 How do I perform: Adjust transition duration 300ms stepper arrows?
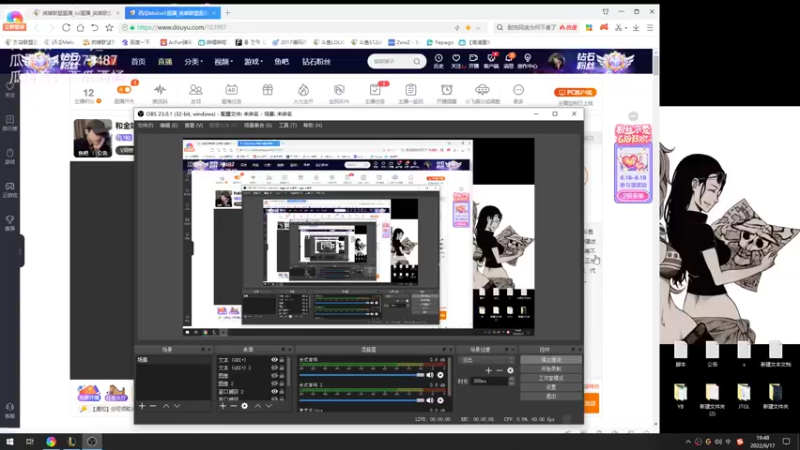pos(512,381)
